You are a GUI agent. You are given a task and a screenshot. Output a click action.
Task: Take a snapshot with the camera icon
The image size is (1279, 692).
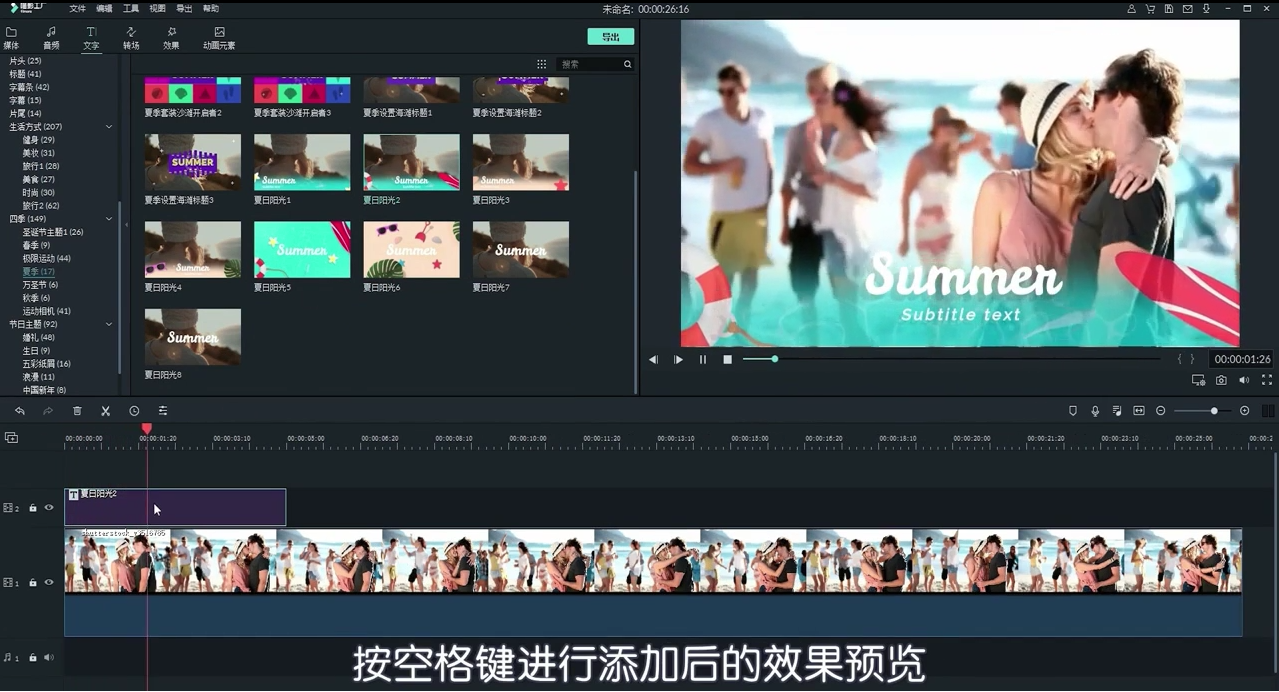[1222, 380]
